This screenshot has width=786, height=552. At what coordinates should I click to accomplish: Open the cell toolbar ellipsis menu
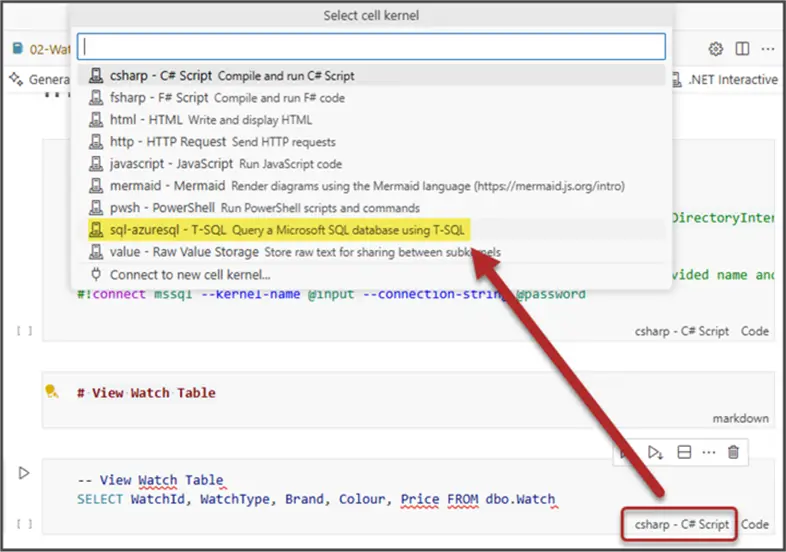pyautogui.click(x=709, y=453)
